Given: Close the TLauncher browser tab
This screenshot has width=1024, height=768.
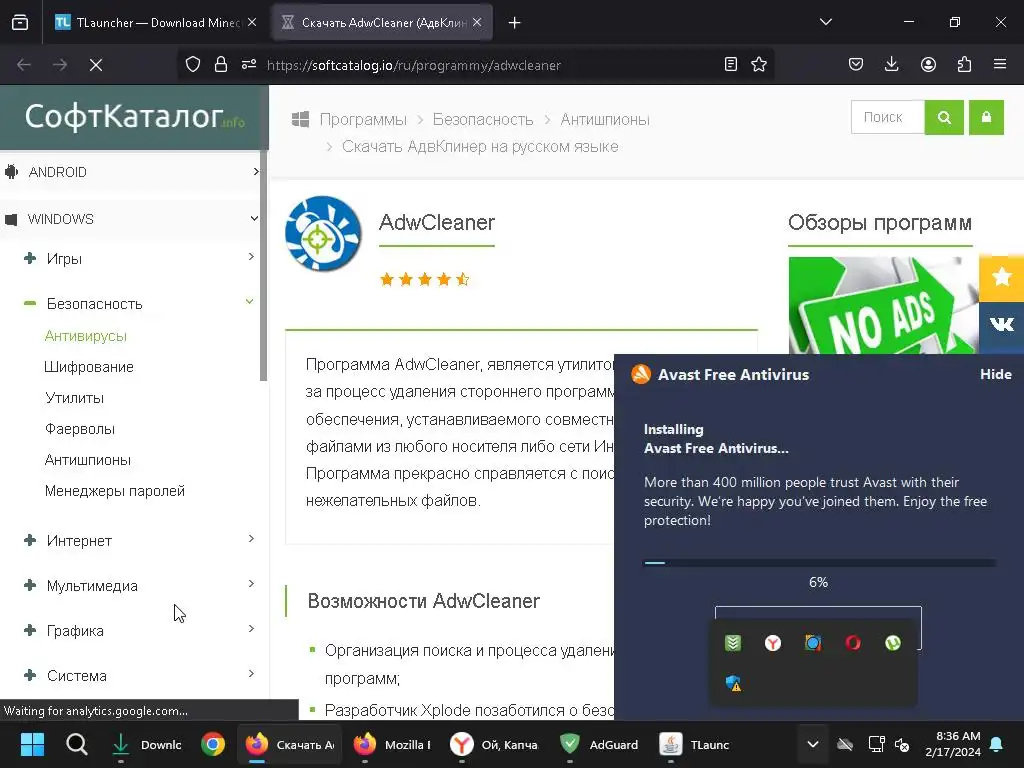Looking at the screenshot, I should [x=252, y=23].
